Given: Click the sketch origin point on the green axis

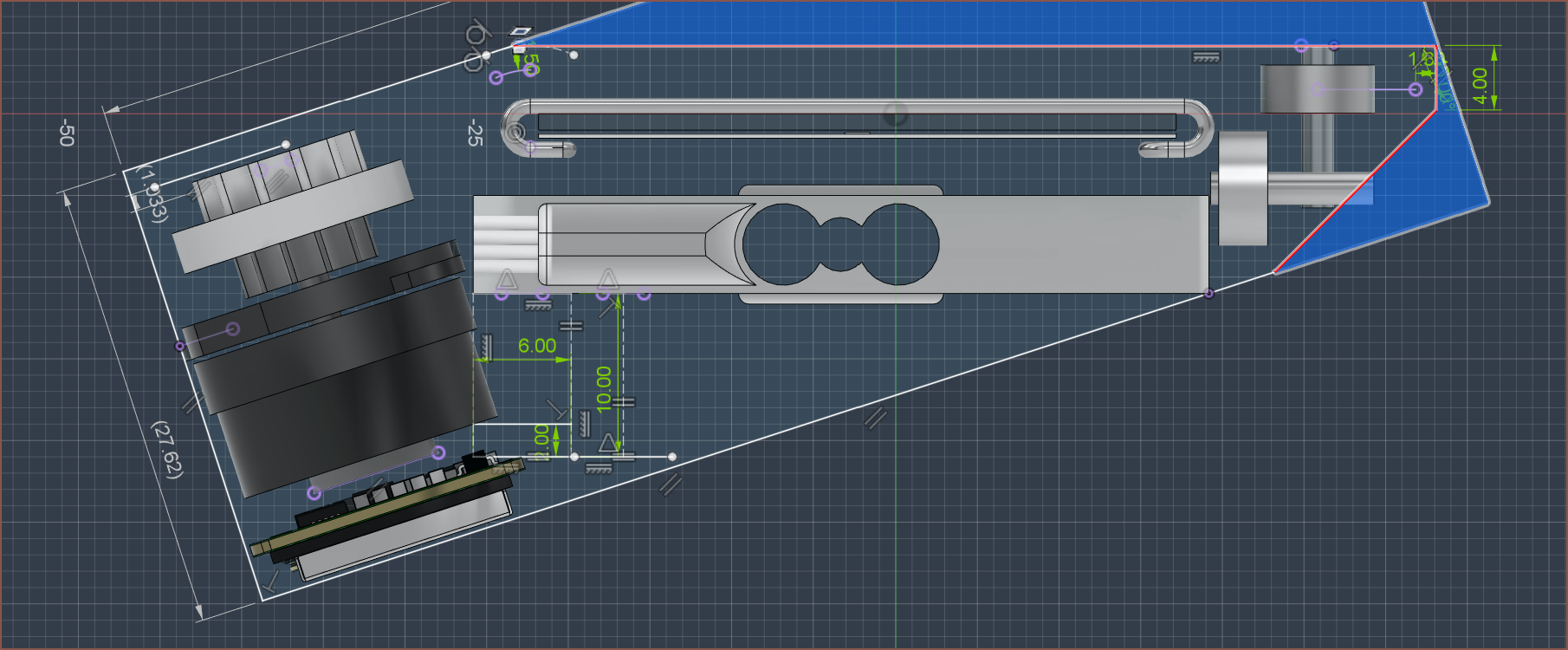Looking at the screenshot, I should coord(895,114).
